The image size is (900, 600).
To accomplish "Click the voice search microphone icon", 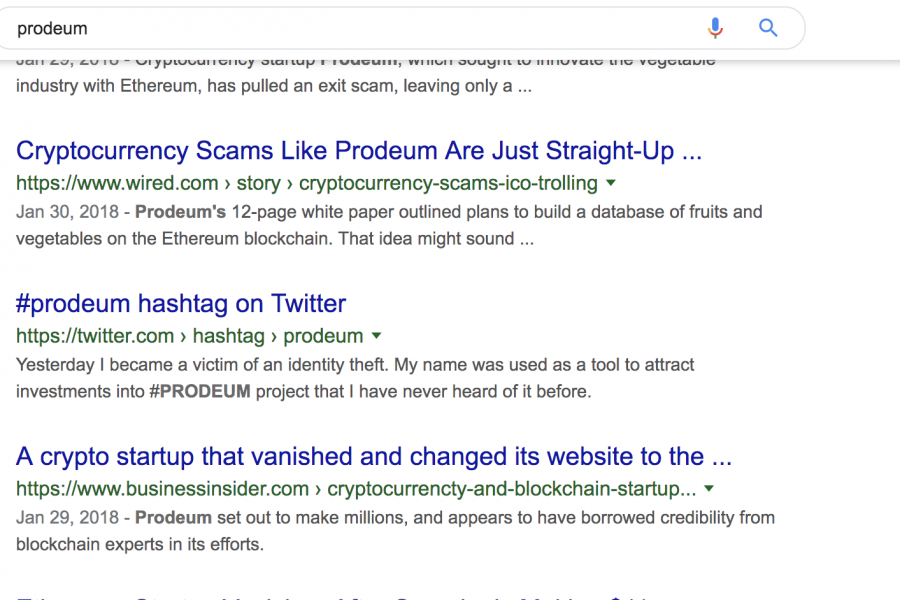I will pyautogui.click(x=715, y=28).
